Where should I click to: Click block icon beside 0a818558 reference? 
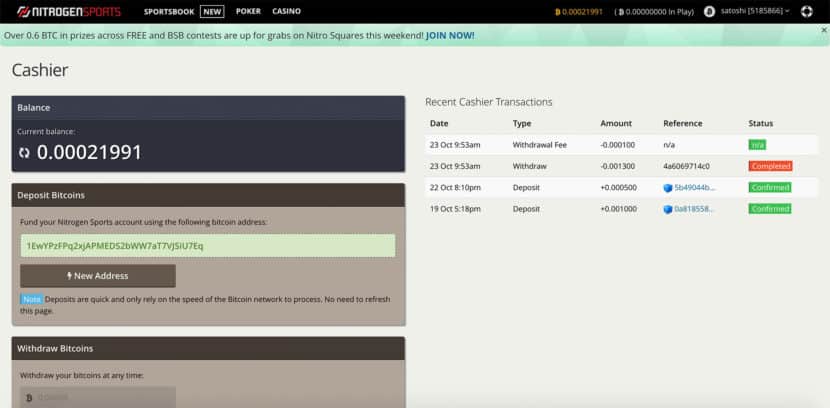tap(667, 210)
